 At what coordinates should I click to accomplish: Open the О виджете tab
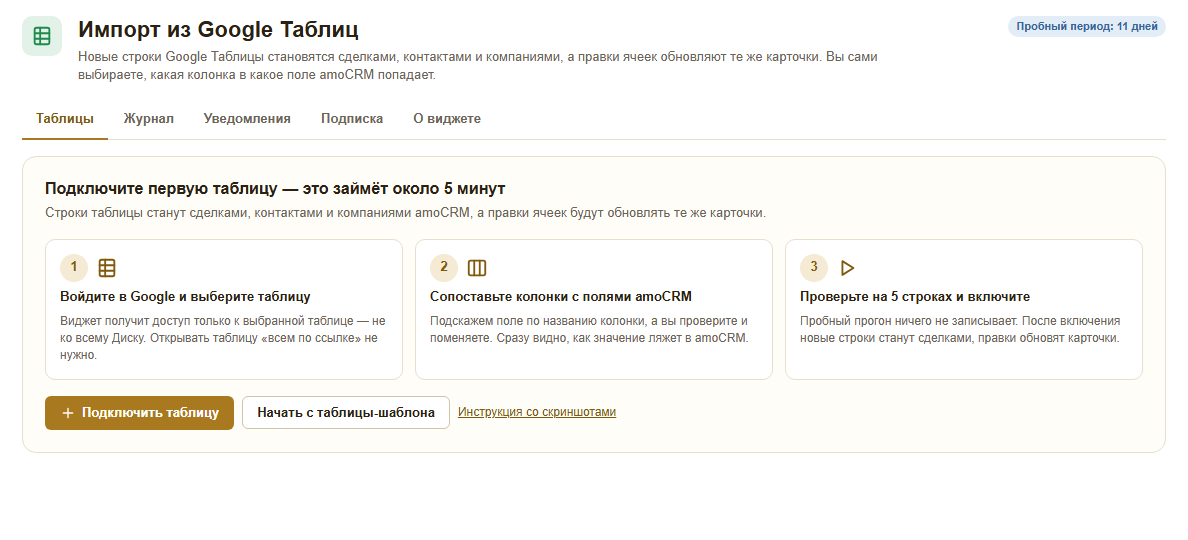tap(447, 119)
